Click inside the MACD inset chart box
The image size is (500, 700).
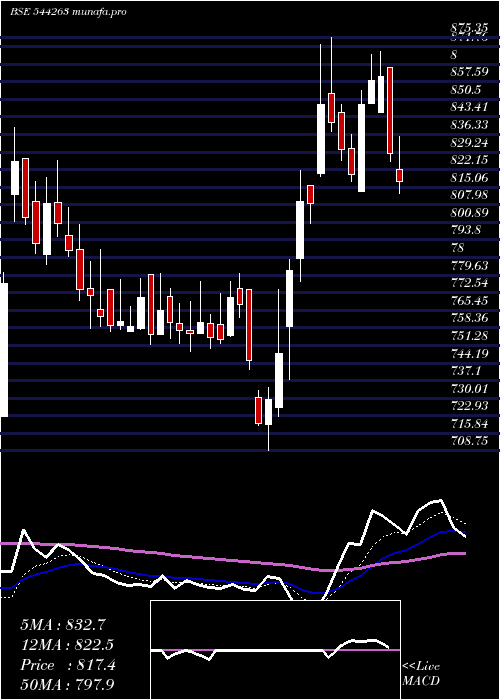275,650
